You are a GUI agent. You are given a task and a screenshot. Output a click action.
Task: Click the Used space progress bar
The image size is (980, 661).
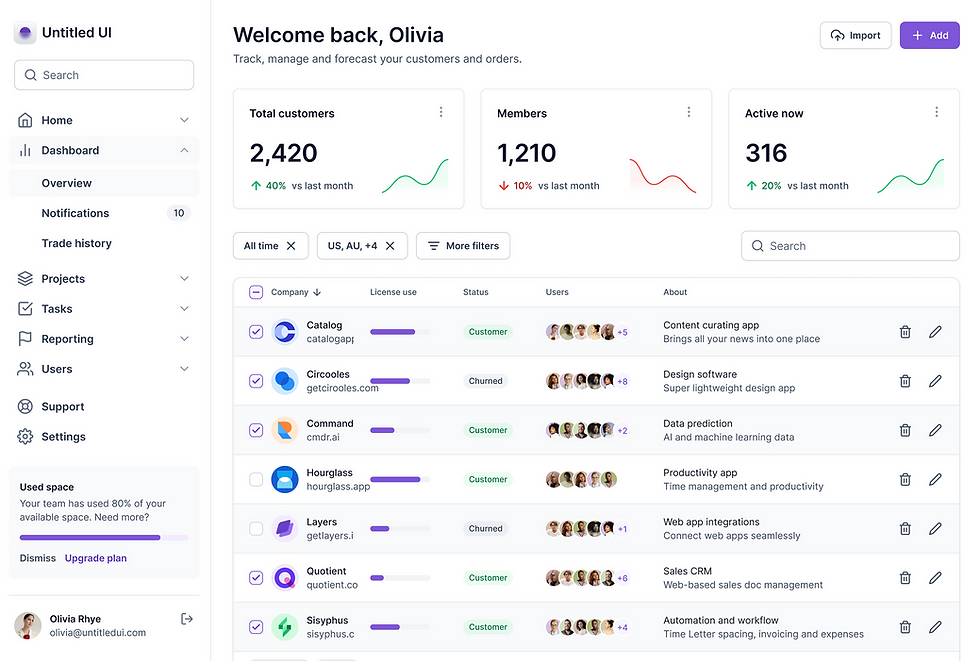(x=104, y=537)
